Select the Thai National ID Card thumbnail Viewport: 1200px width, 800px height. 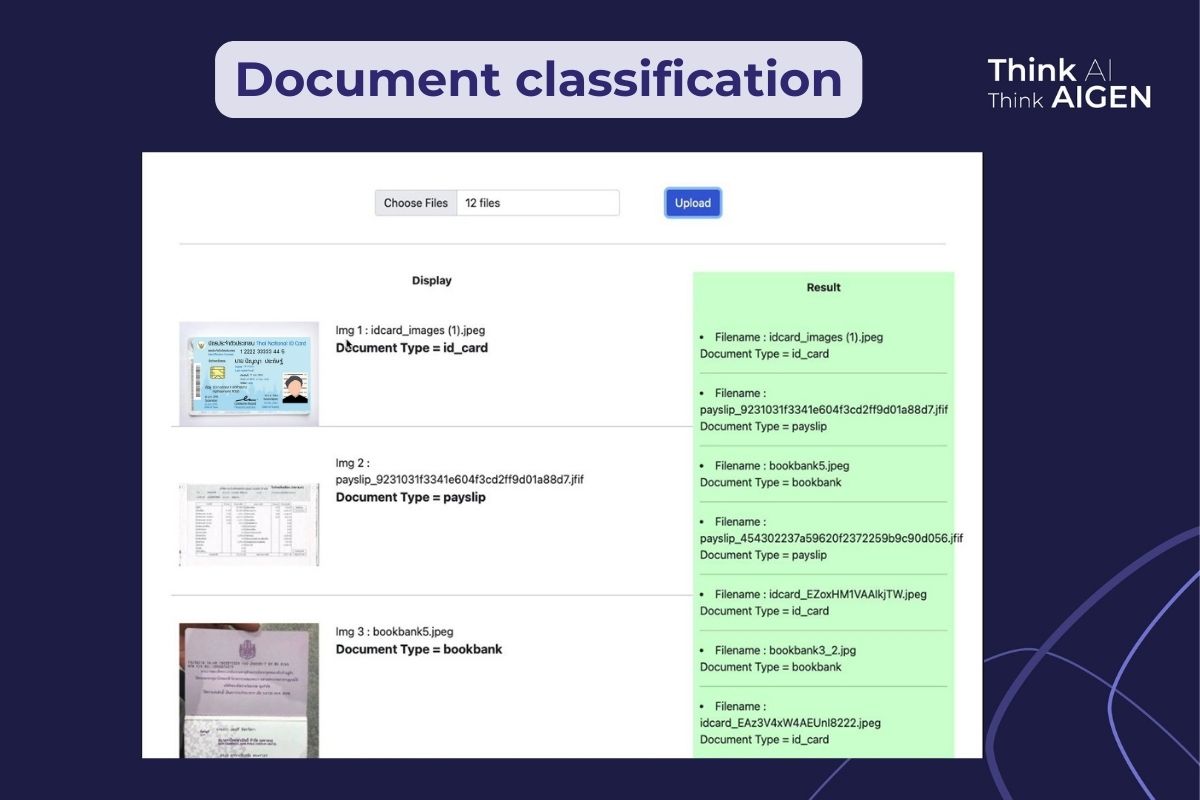point(248,372)
